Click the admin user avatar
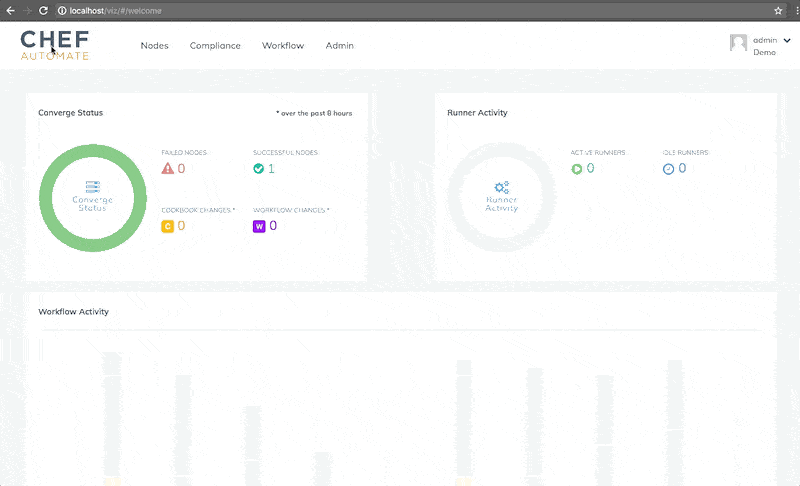 point(738,43)
